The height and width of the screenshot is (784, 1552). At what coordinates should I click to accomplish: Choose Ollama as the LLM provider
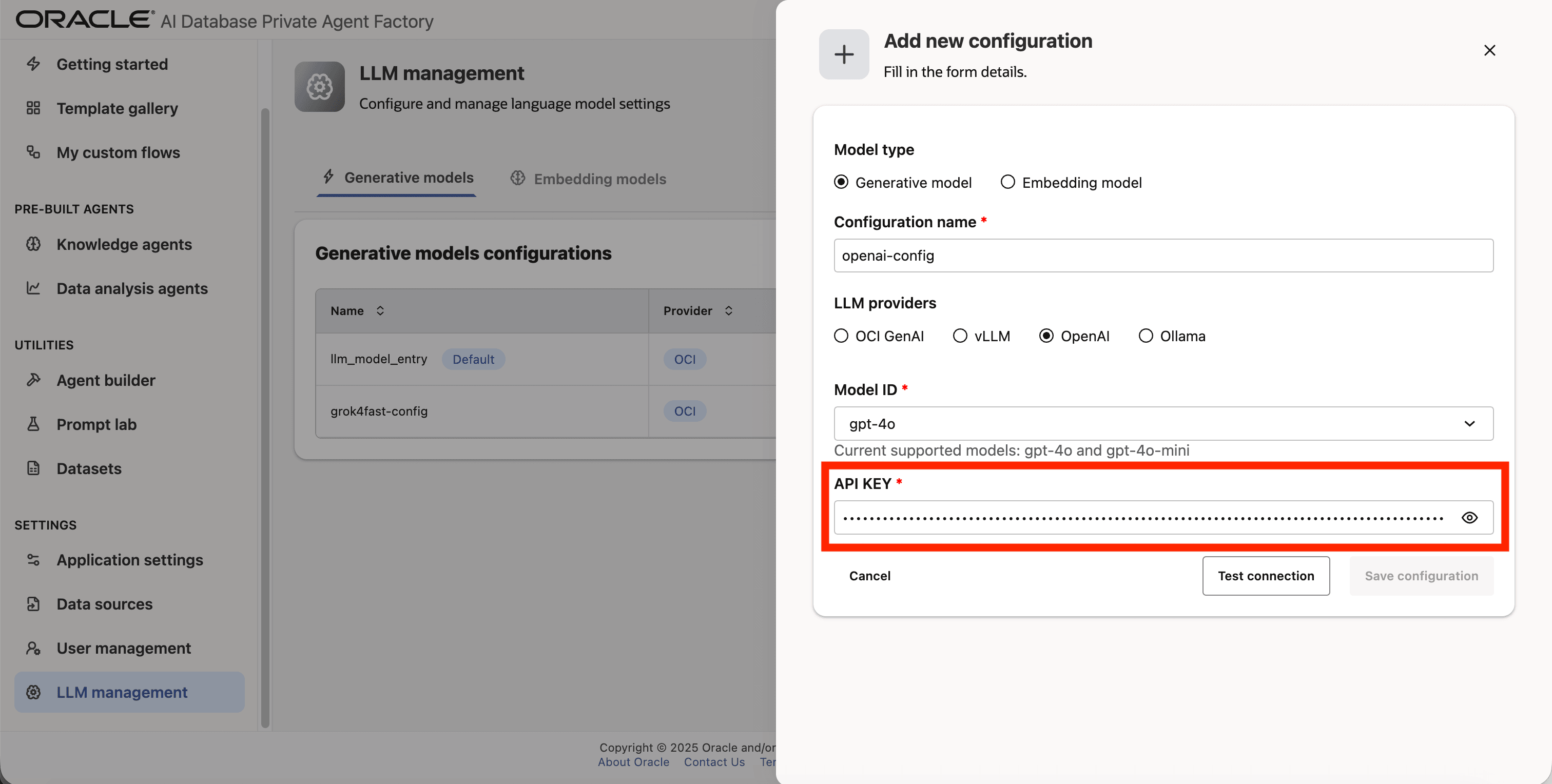pos(1146,336)
